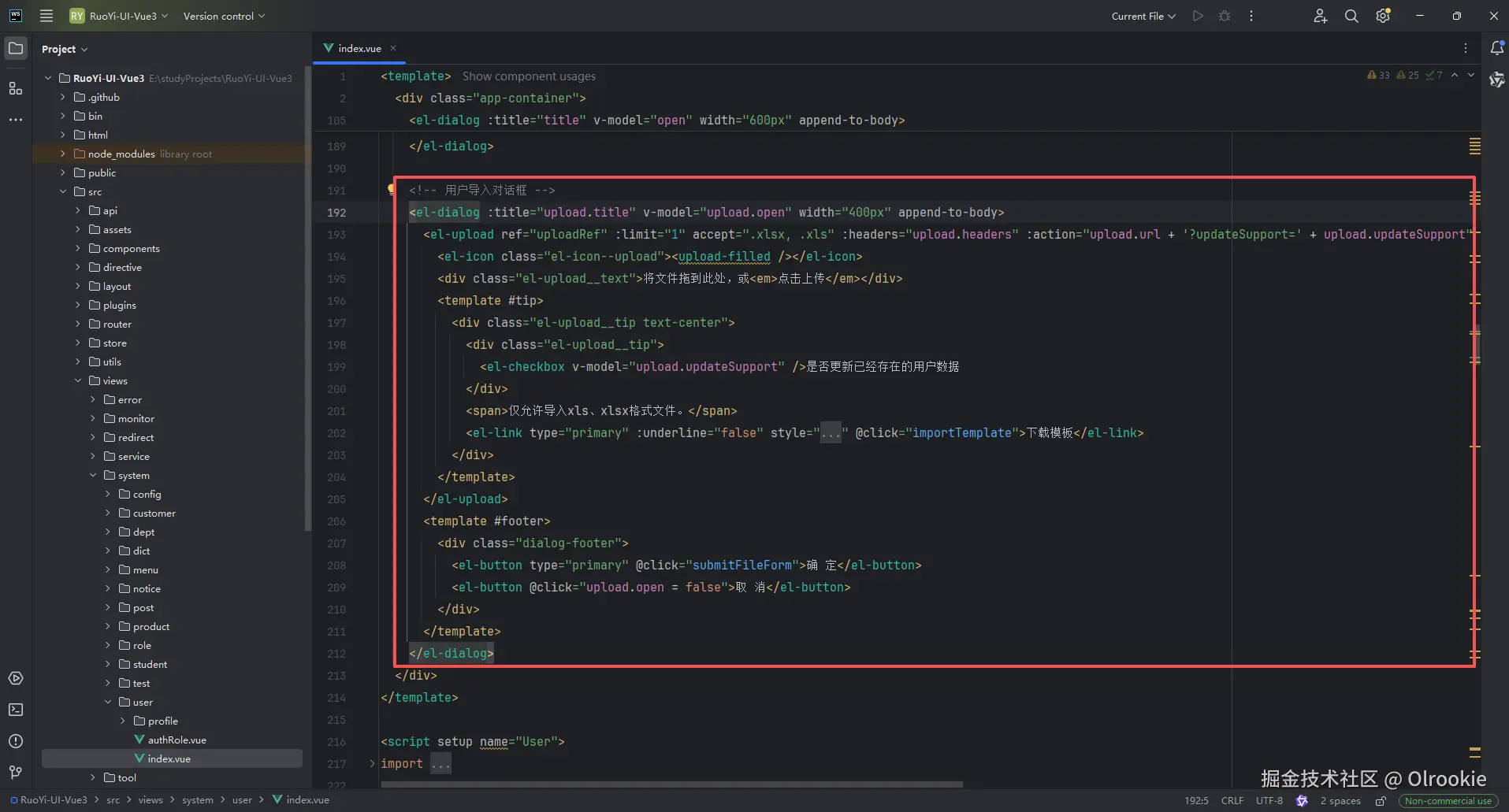Click the Show component usages hint

[x=529, y=76]
